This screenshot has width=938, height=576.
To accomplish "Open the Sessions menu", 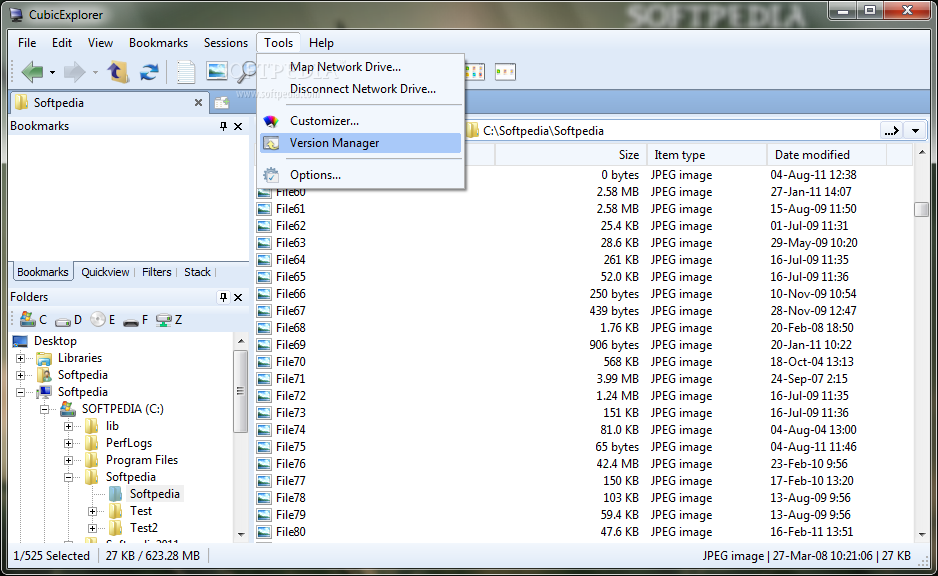I will pos(226,43).
